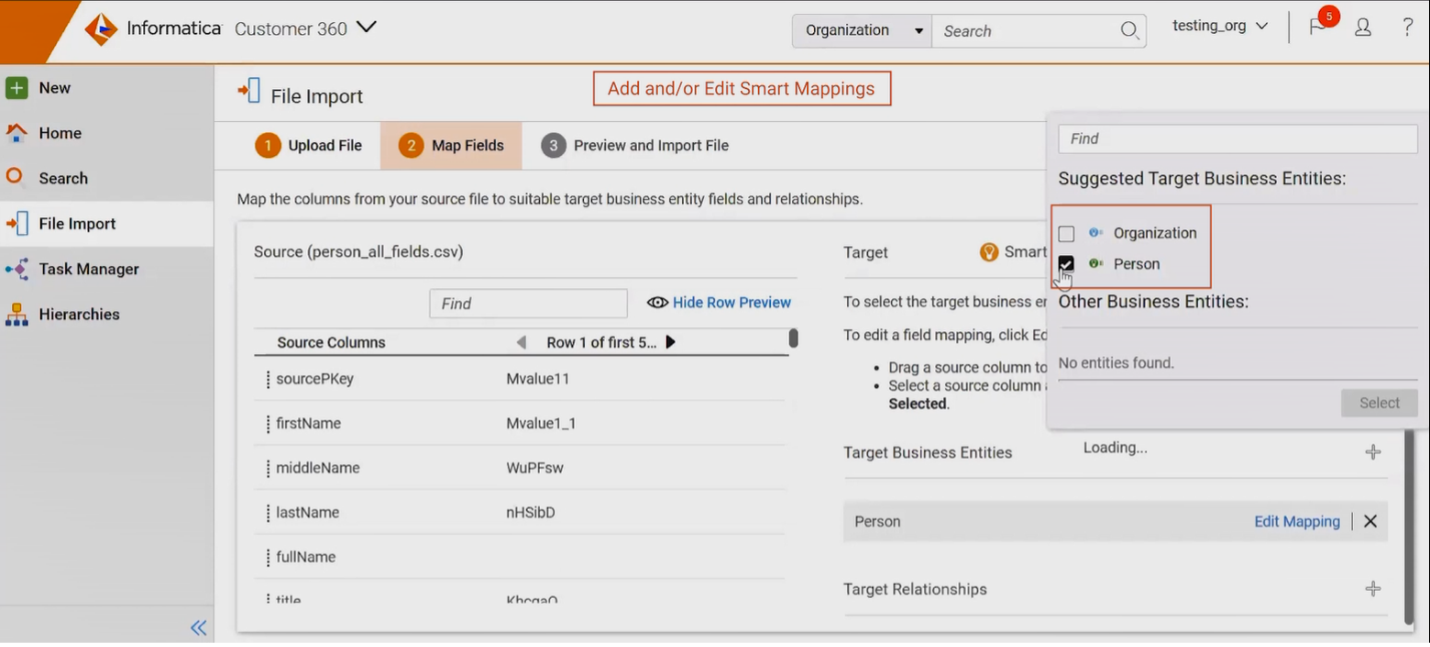Open Task Manager in the sidebar
This screenshot has width=1430, height=647.
tap(88, 269)
